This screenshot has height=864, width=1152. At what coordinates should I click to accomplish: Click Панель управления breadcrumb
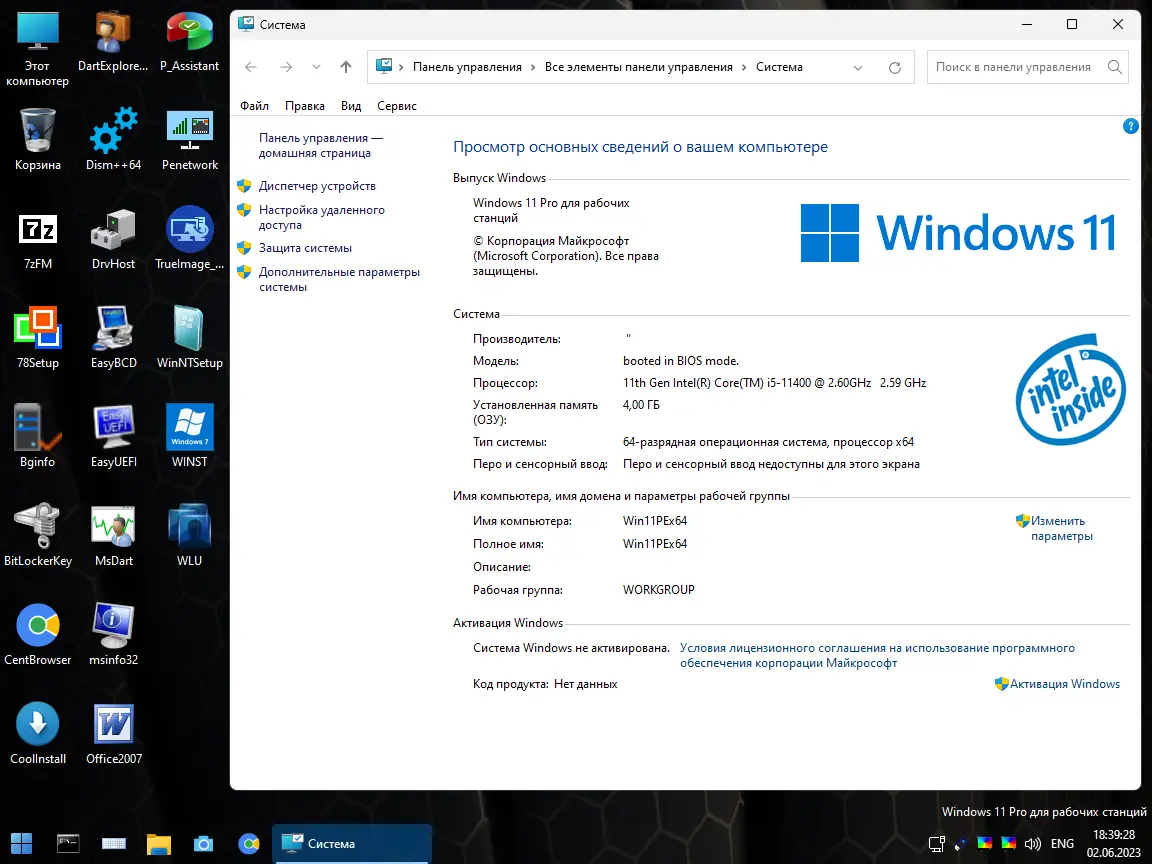467,67
